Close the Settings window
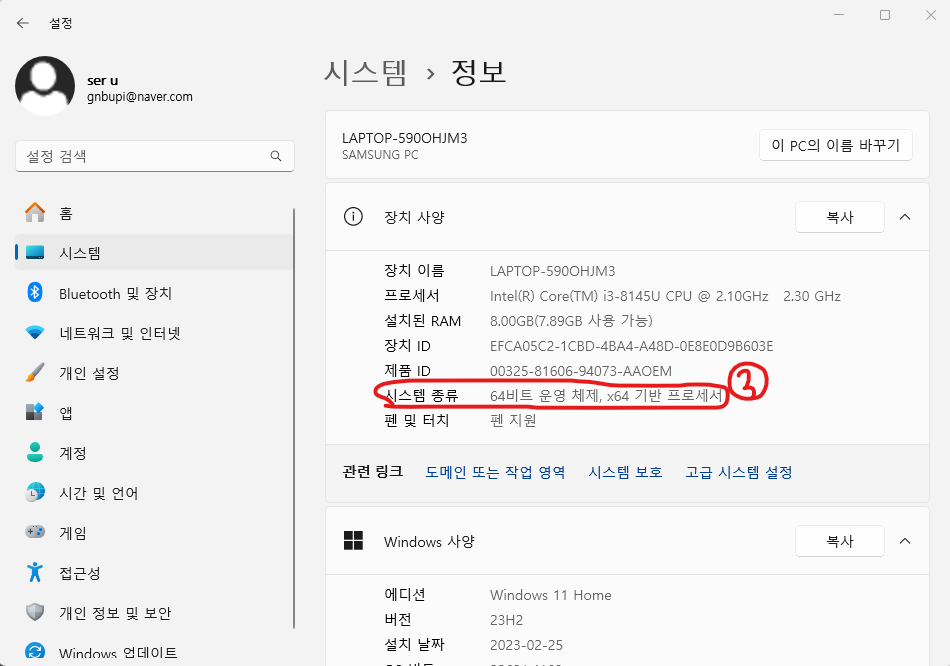Screen dimensions: 950x666 (931, 15)
